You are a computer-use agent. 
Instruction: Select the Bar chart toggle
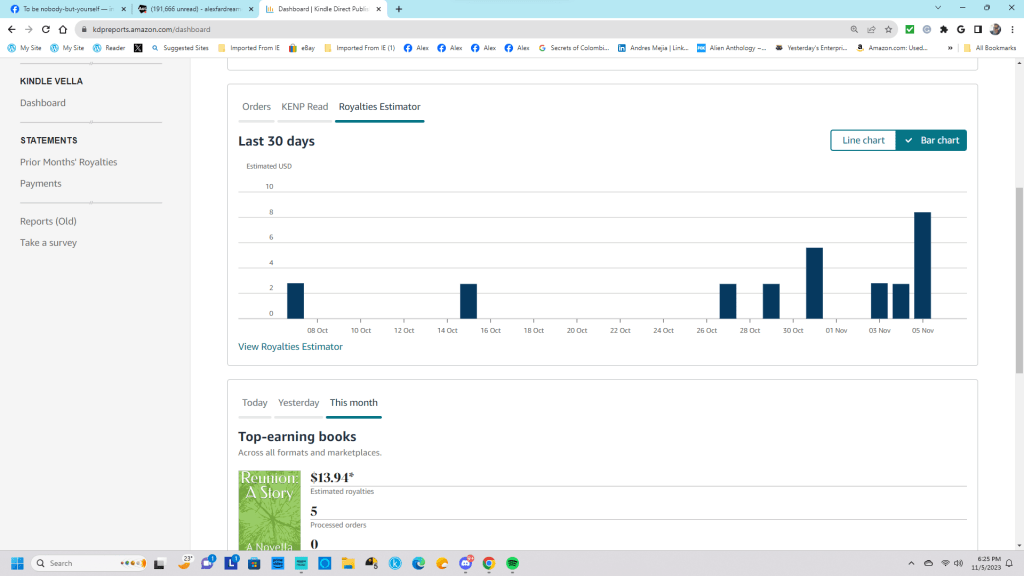coord(931,140)
